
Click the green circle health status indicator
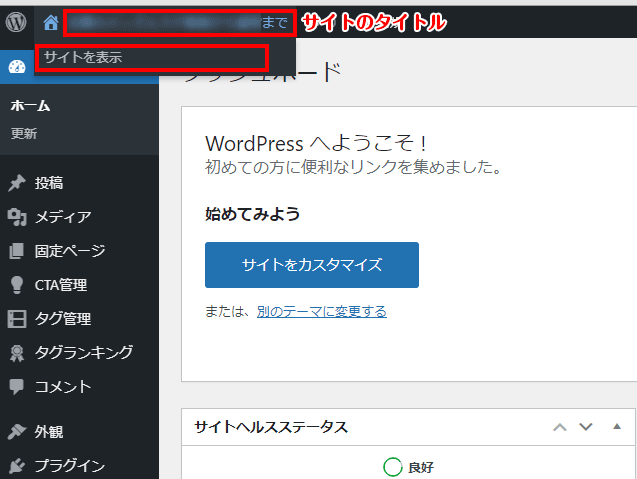pyautogui.click(x=392, y=467)
